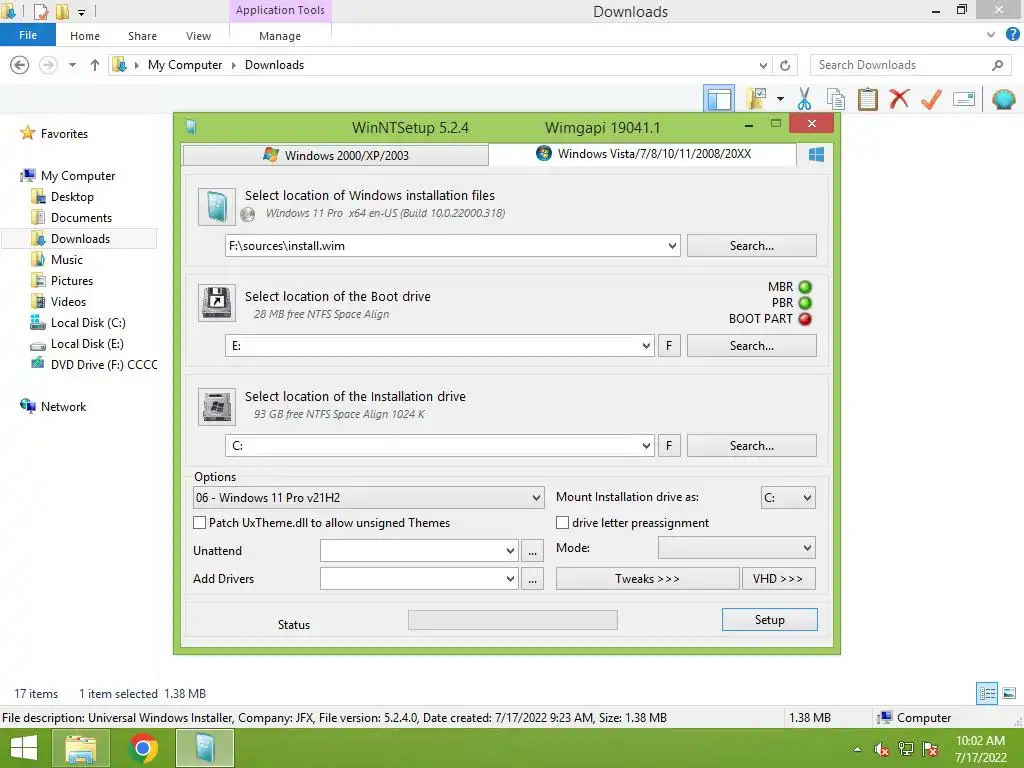Refresh the Downloads folder view

[785, 65]
